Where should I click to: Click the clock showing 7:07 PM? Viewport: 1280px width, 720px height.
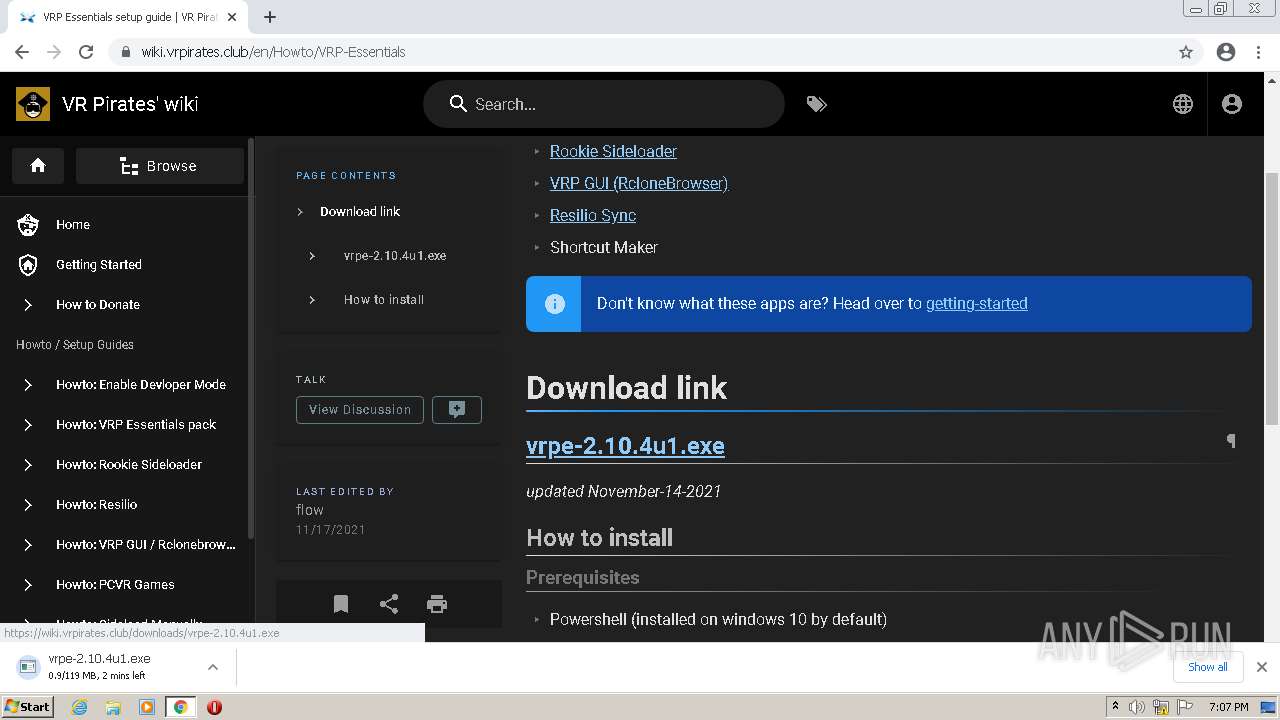click(x=1229, y=707)
